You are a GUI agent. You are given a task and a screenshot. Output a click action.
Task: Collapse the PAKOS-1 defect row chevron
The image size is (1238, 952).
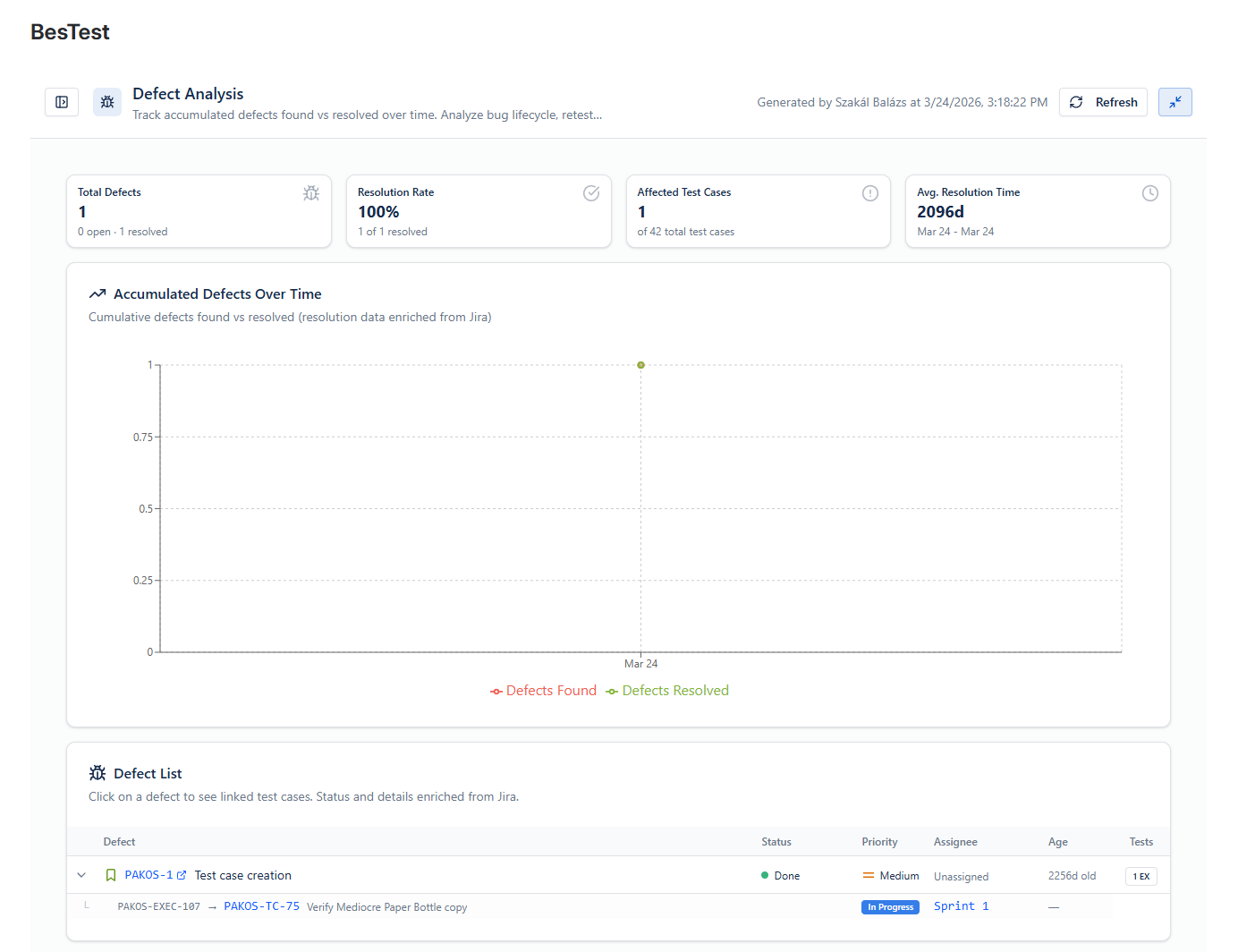81,875
